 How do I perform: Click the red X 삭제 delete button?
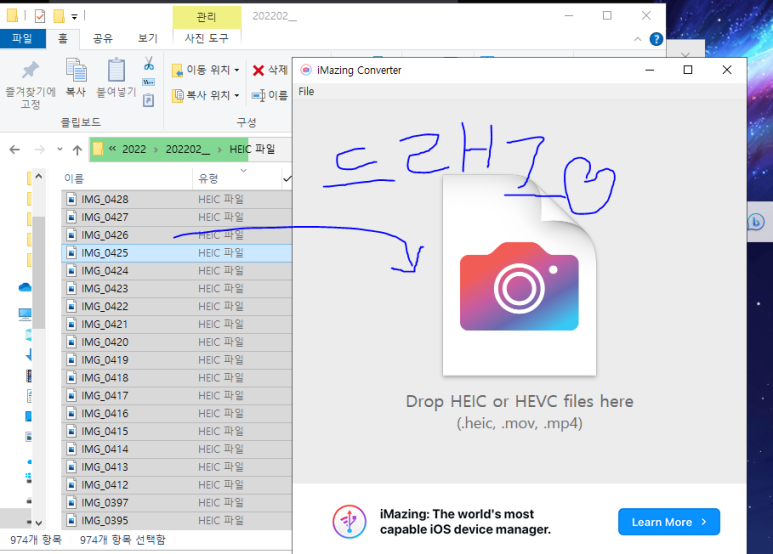pyautogui.click(x=270, y=70)
